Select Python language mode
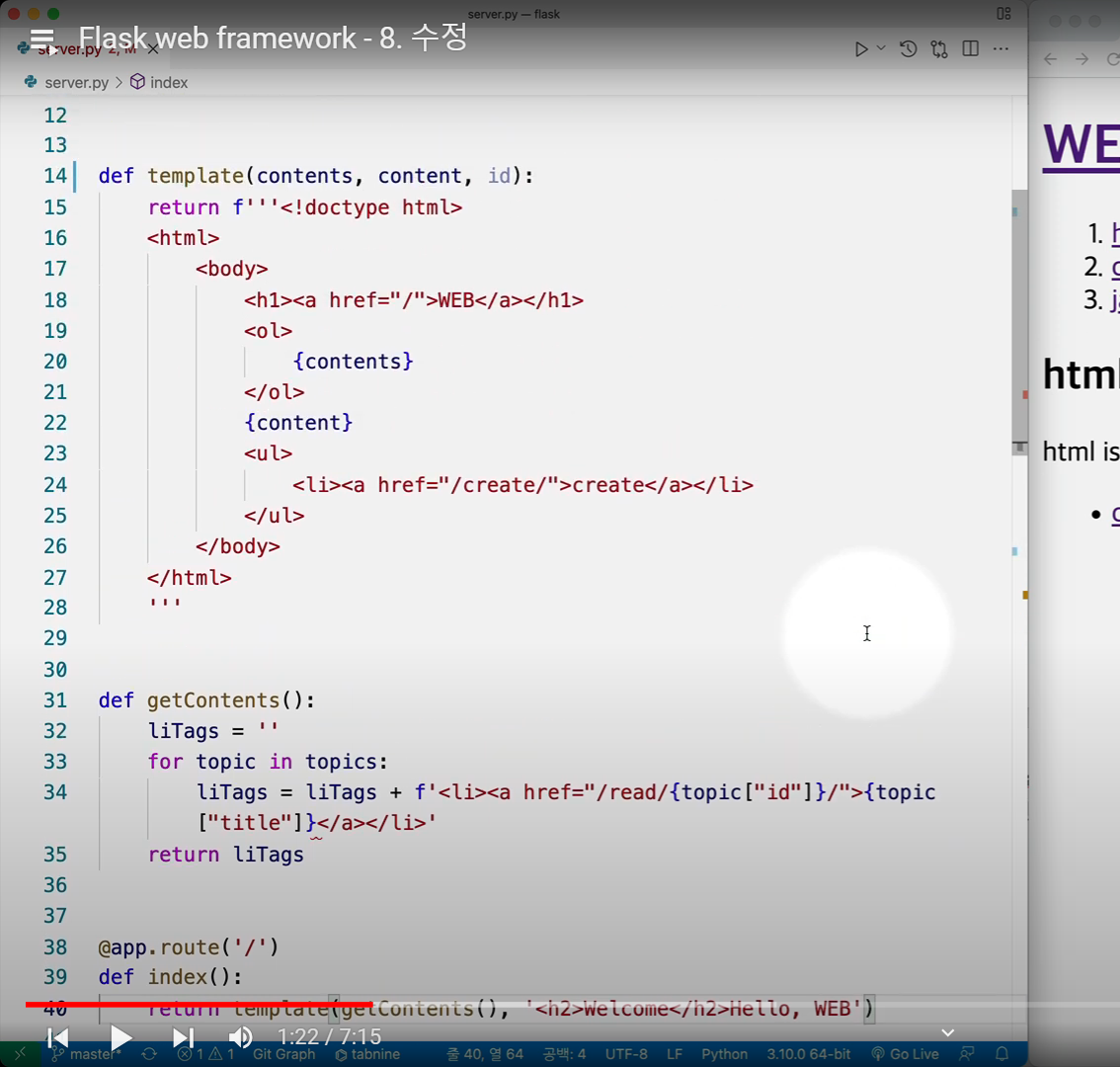 pyautogui.click(x=724, y=1054)
